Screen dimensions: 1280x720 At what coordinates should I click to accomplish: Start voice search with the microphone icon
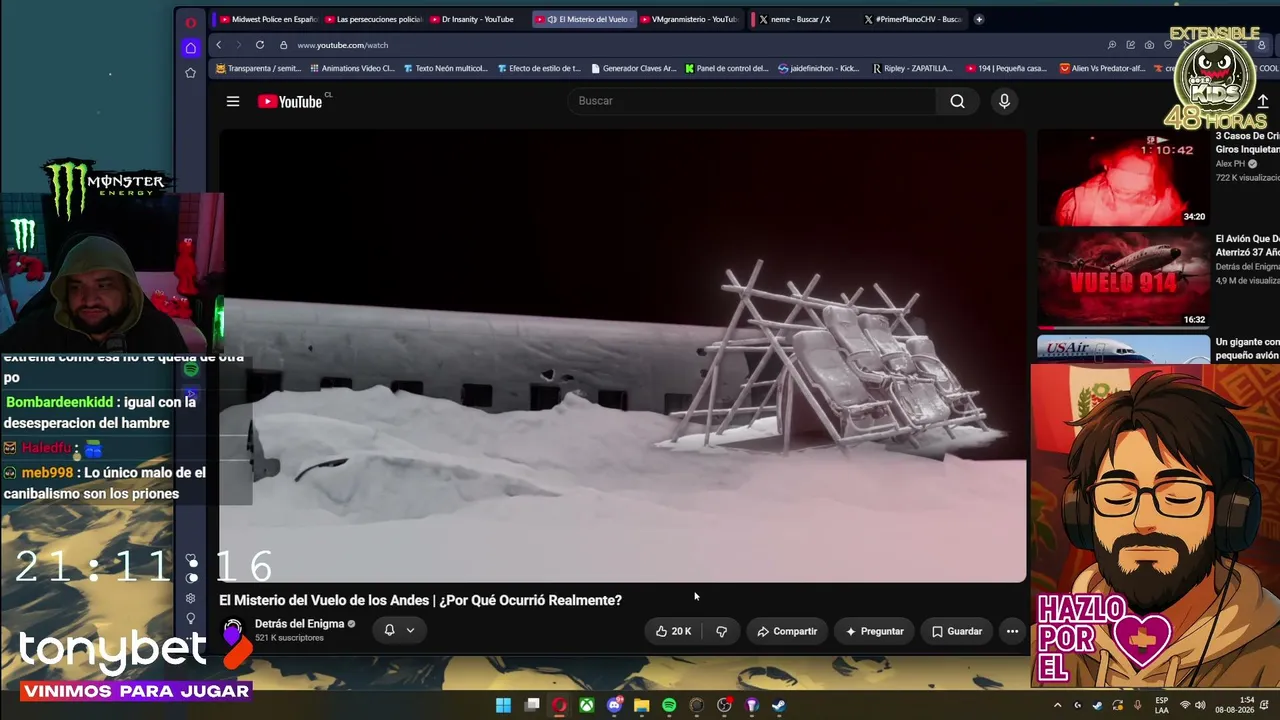(1004, 101)
